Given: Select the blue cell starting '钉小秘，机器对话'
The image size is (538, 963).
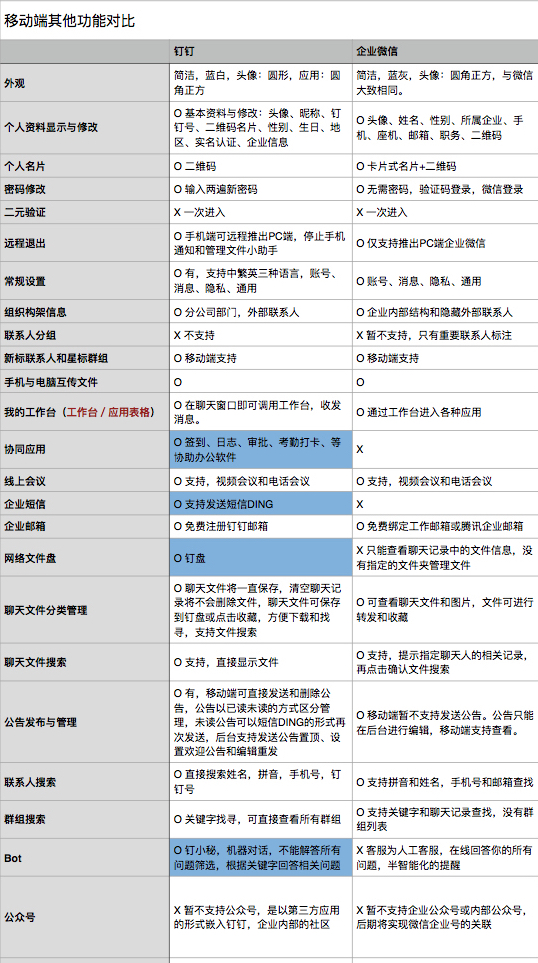Looking at the screenshot, I should (260, 858).
